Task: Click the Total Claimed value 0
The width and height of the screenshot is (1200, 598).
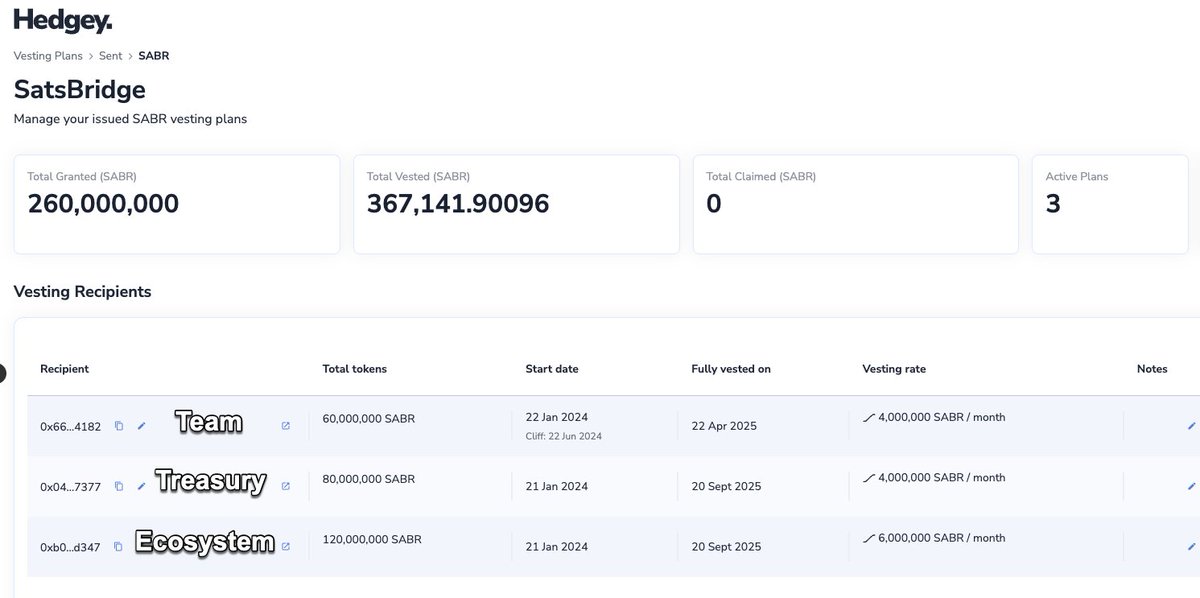Action: coord(714,204)
